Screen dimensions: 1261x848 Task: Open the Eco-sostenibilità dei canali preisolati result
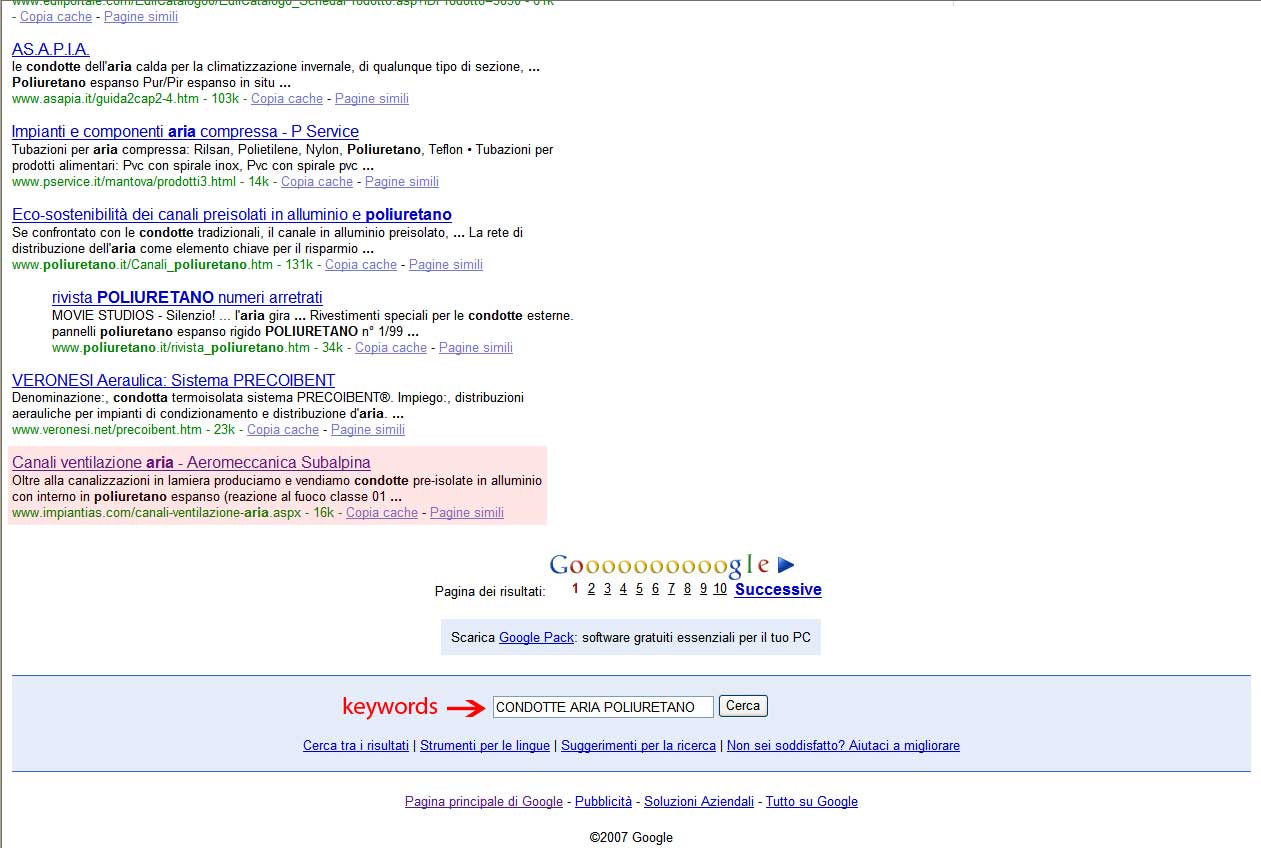[x=232, y=215]
